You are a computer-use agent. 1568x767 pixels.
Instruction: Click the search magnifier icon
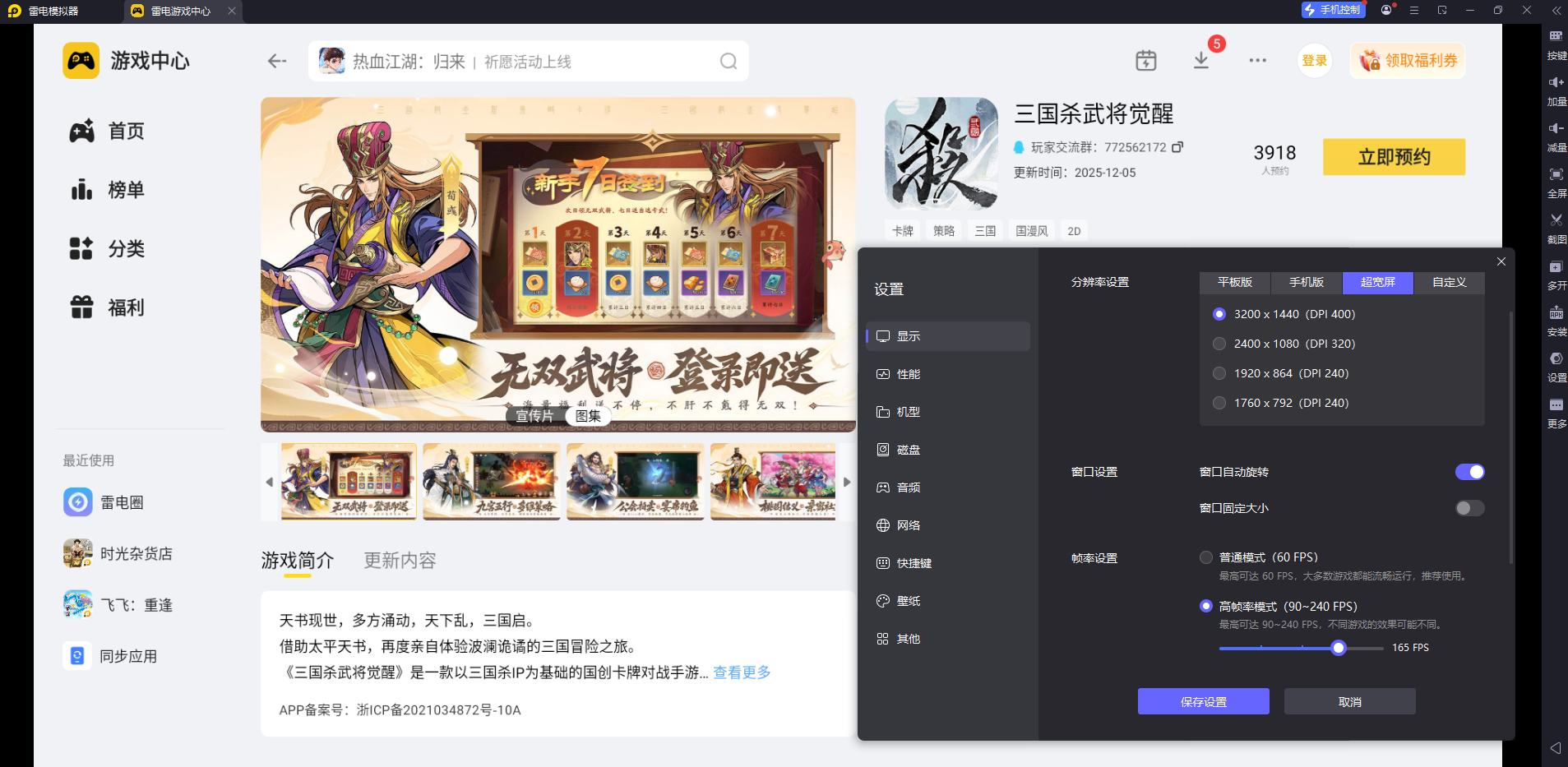tap(728, 61)
